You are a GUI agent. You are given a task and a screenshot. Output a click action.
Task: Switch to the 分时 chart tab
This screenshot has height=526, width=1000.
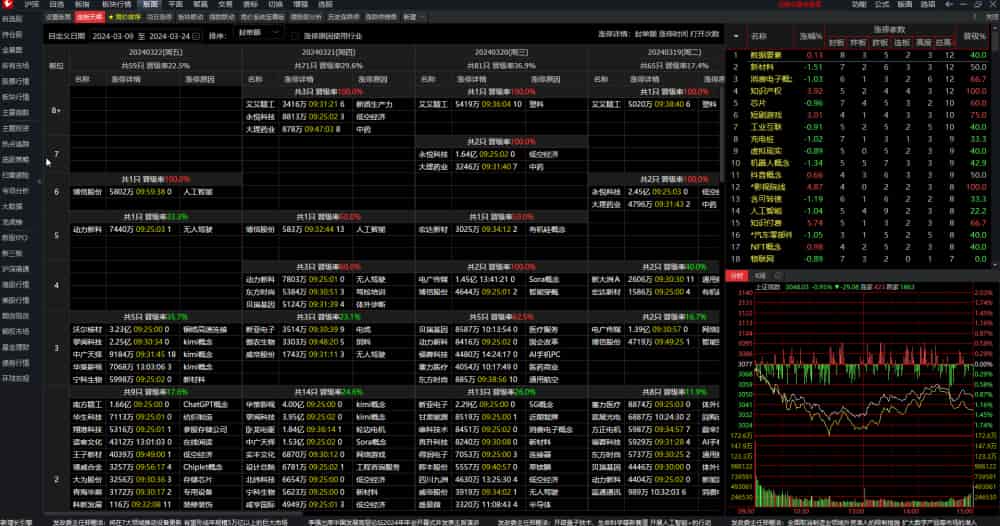(737, 276)
